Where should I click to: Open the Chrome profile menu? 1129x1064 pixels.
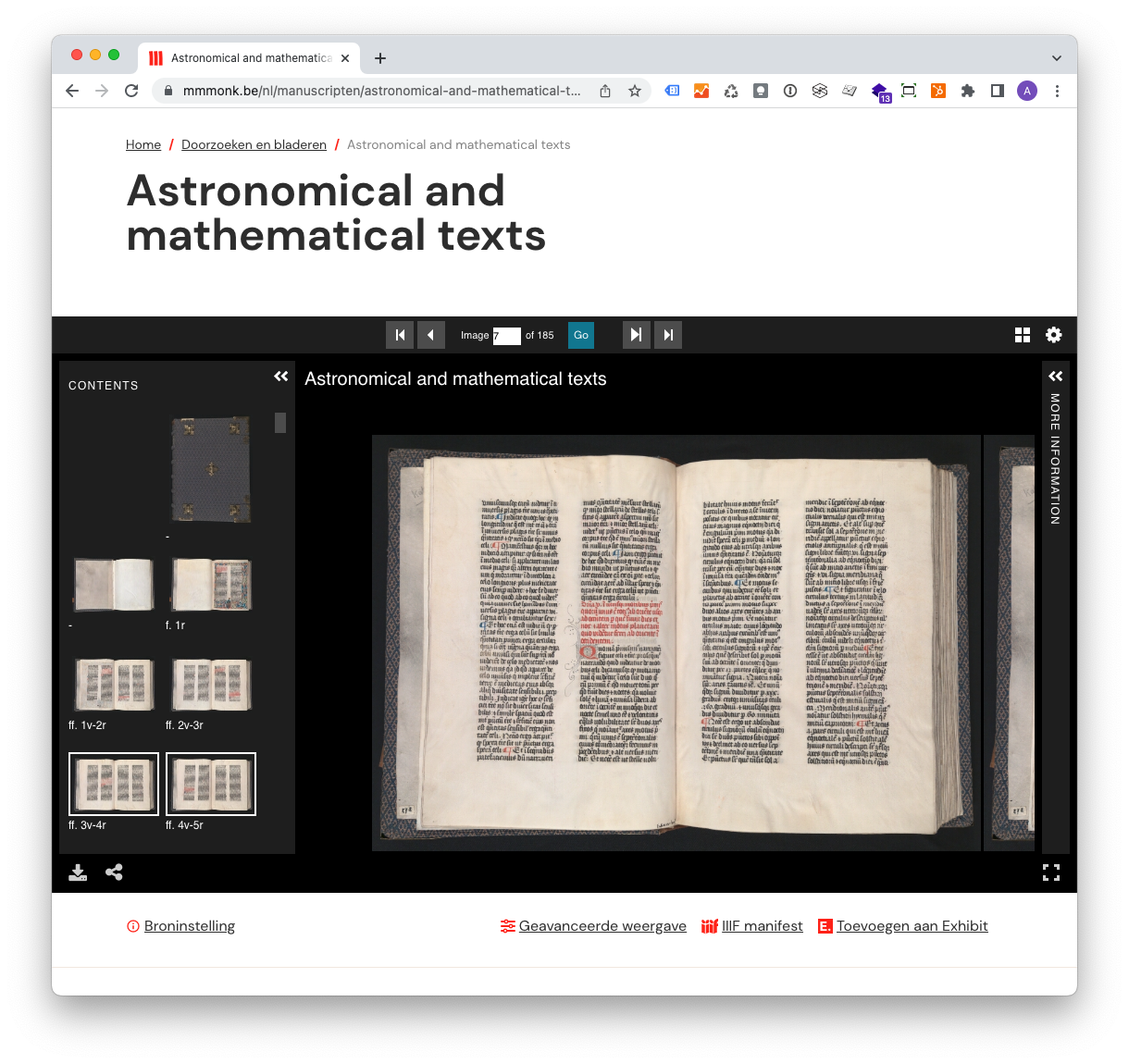pos(1027,91)
